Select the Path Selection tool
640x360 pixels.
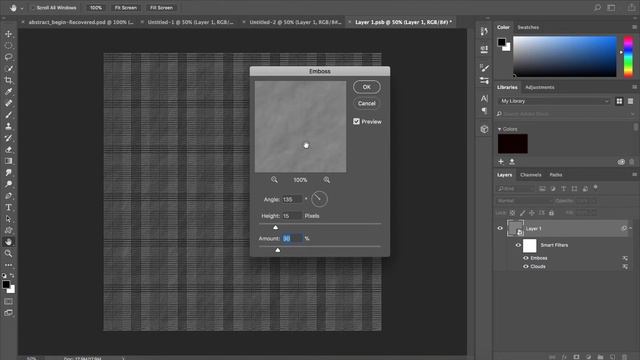tap(9, 219)
